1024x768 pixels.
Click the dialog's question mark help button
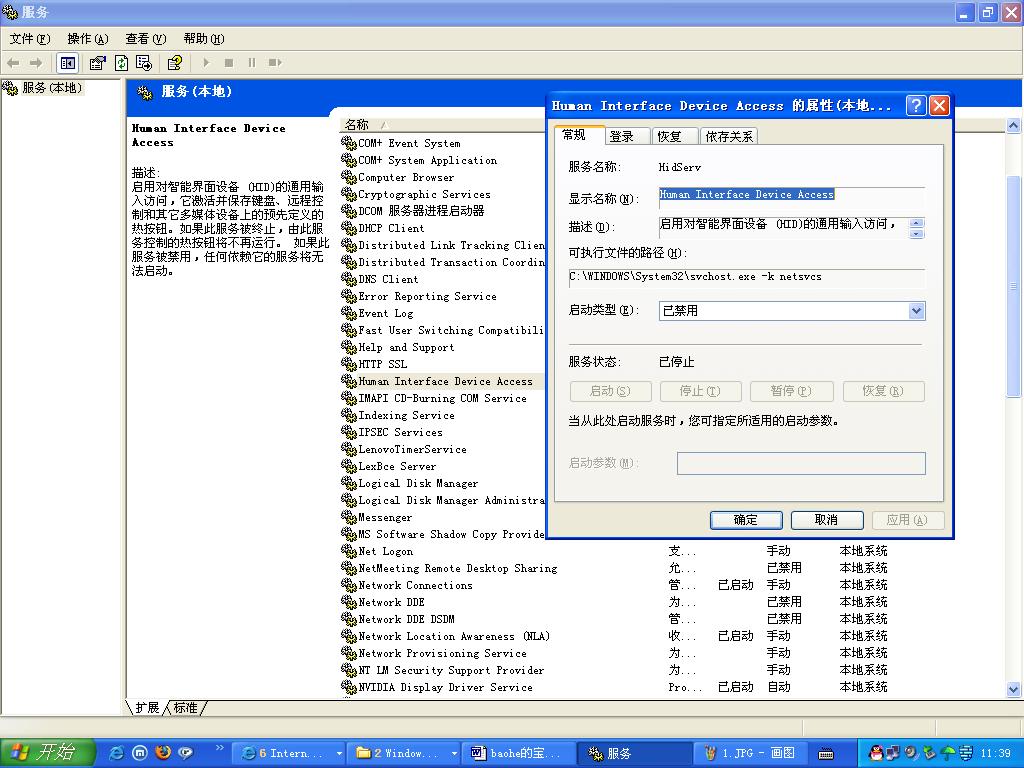click(915, 105)
